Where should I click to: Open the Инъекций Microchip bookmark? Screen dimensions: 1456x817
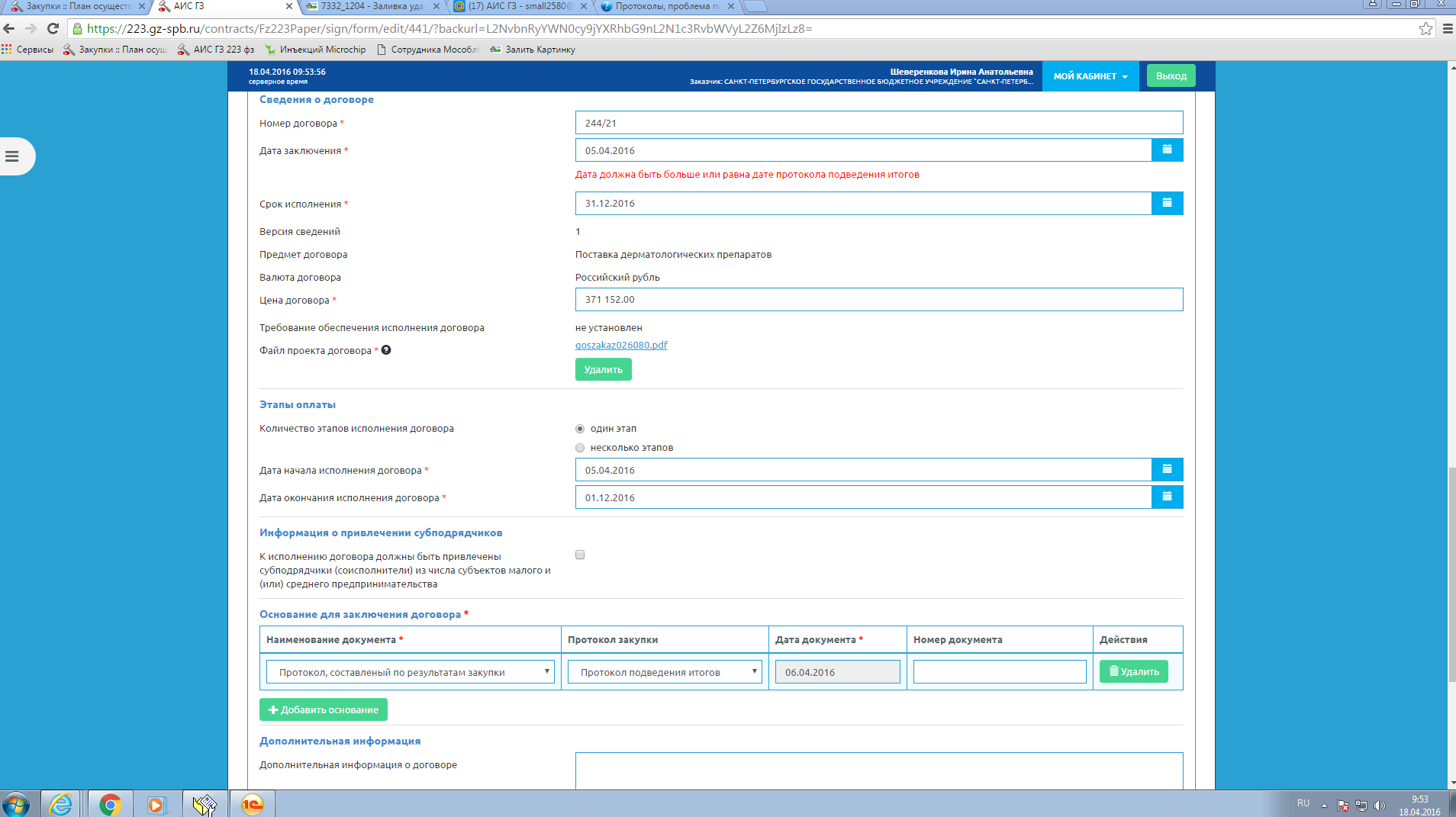click(x=315, y=50)
